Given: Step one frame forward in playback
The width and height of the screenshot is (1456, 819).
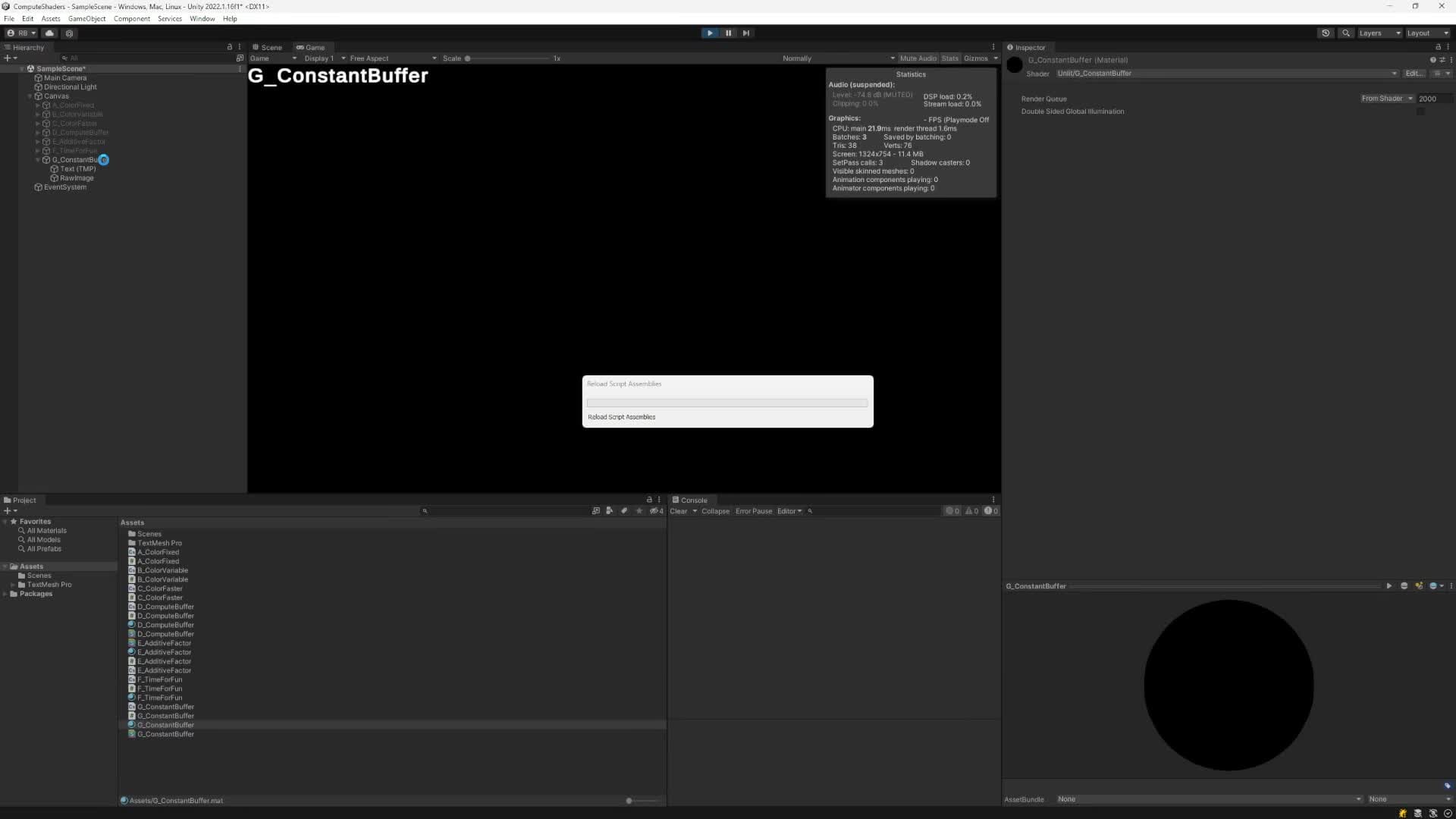Looking at the screenshot, I should (746, 33).
